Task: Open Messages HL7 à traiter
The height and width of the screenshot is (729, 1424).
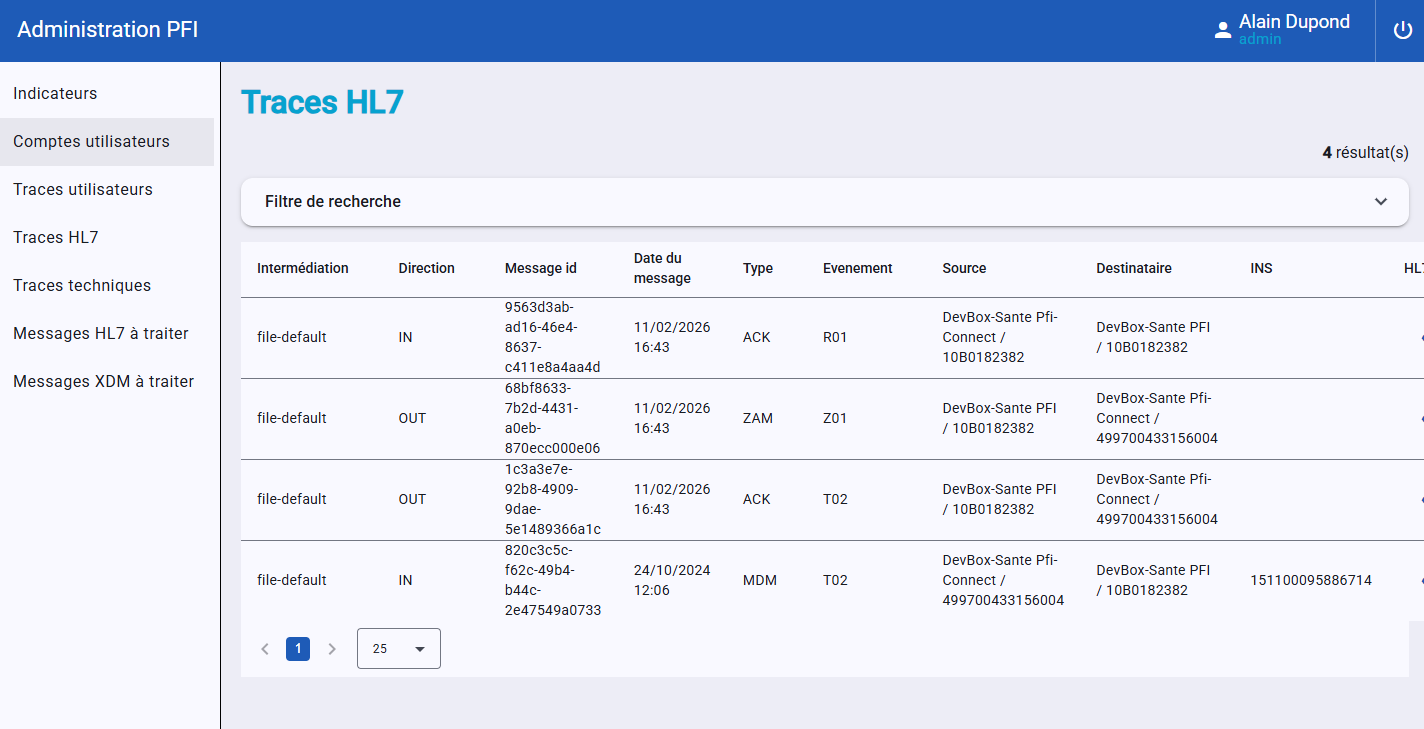Action: 101,333
